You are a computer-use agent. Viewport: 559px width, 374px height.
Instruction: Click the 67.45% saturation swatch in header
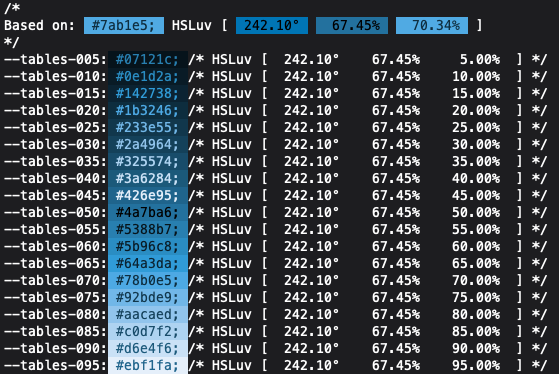(x=352, y=26)
